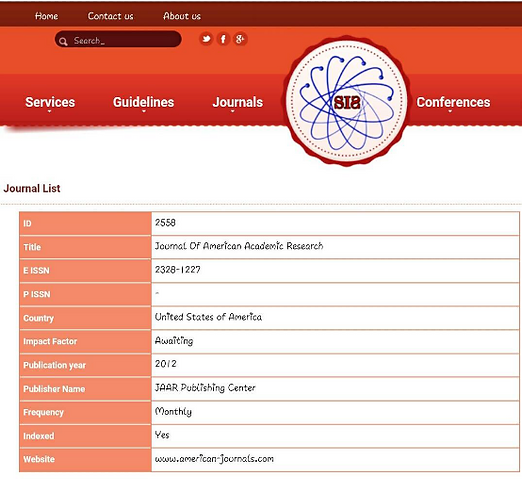Click the ID row label
This screenshot has height=479, width=522.
click(27, 224)
